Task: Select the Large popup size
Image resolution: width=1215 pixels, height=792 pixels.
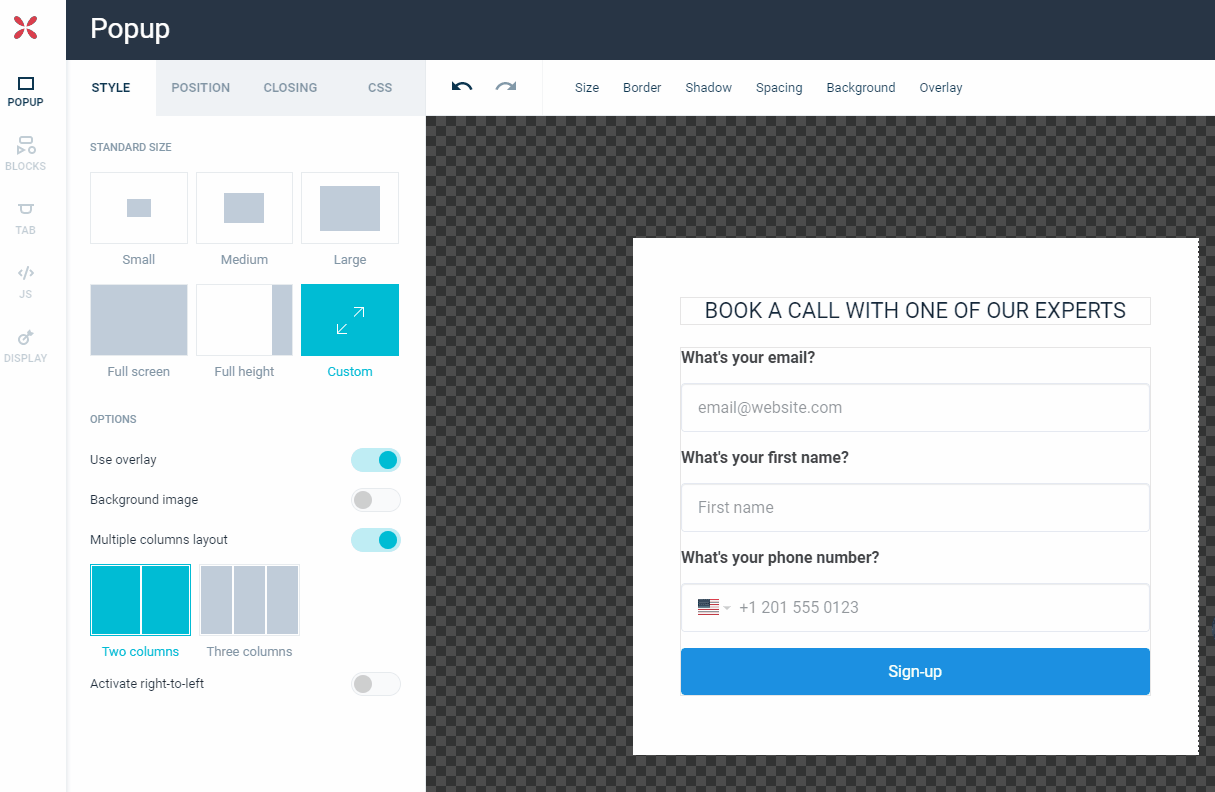Action: pos(350,208)
